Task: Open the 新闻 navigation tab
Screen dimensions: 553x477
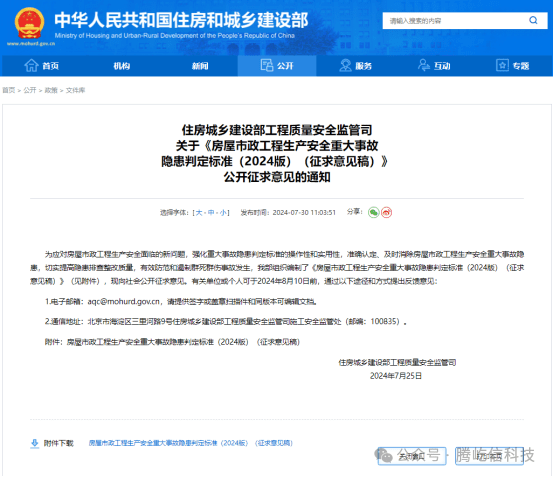Action: [200, 66]
